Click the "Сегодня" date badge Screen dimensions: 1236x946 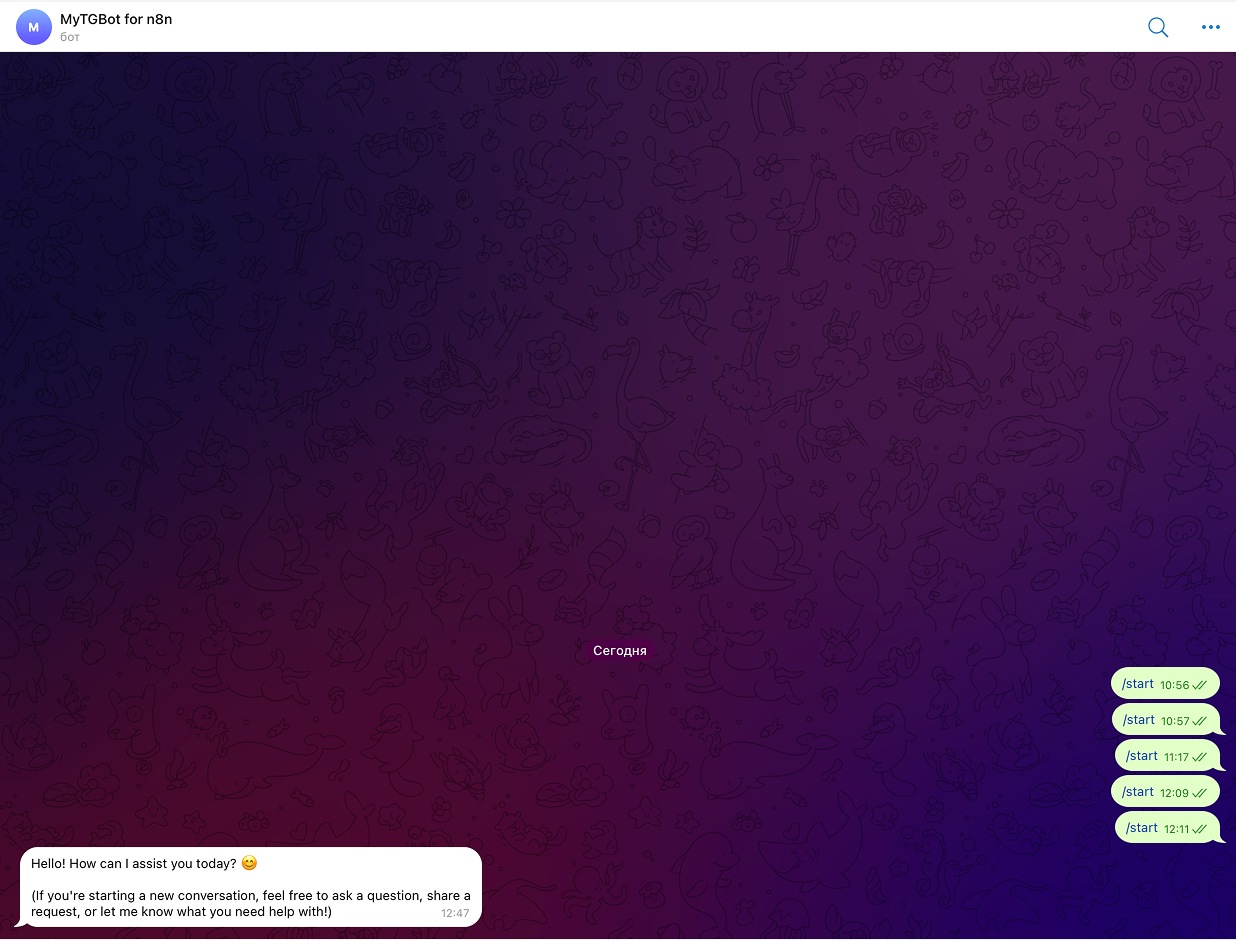coord(619,651)
